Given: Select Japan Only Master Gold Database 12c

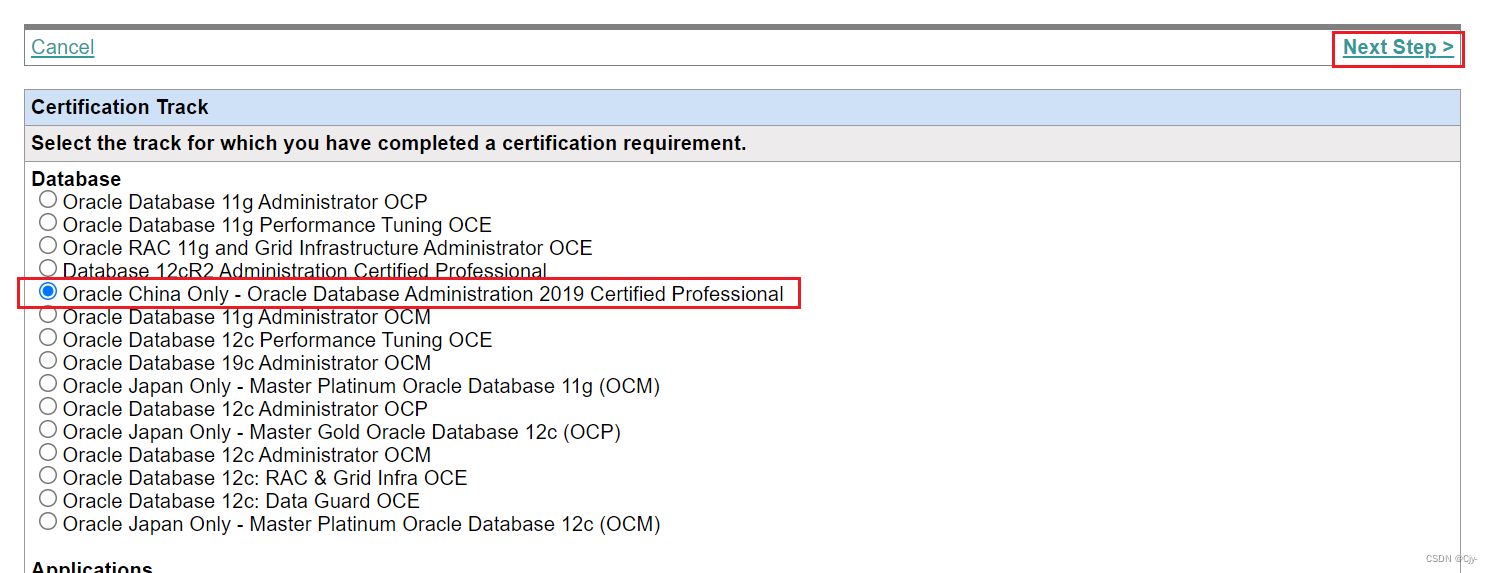Looking at the screenshot, I should click(x=48, y=430).
